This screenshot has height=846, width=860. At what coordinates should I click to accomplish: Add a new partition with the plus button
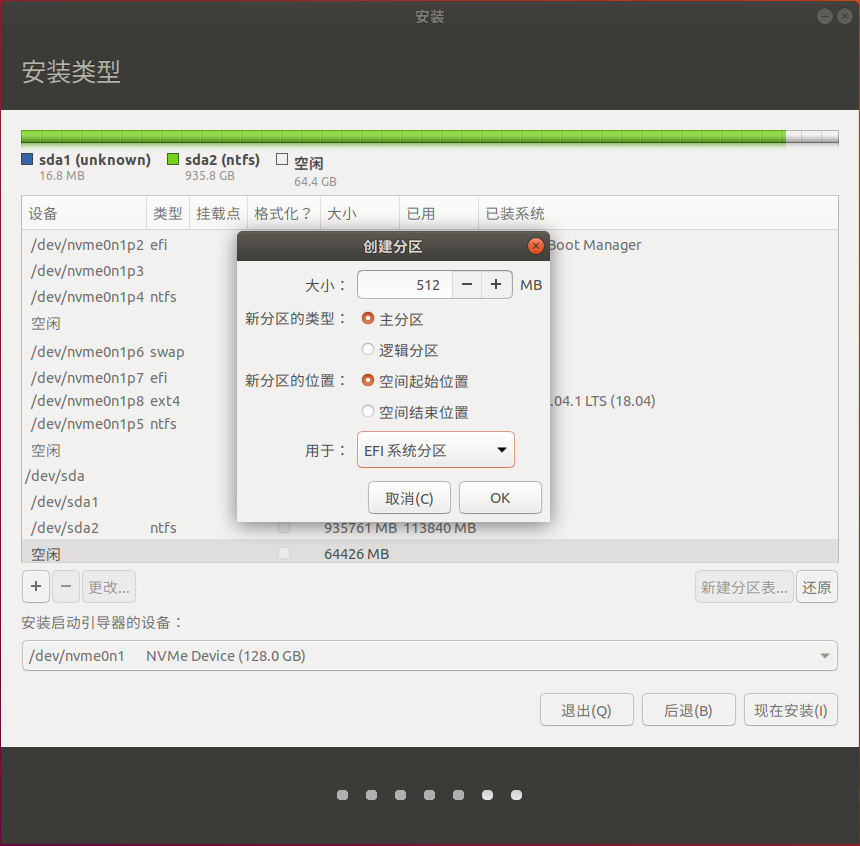click(x=36, y=586)
